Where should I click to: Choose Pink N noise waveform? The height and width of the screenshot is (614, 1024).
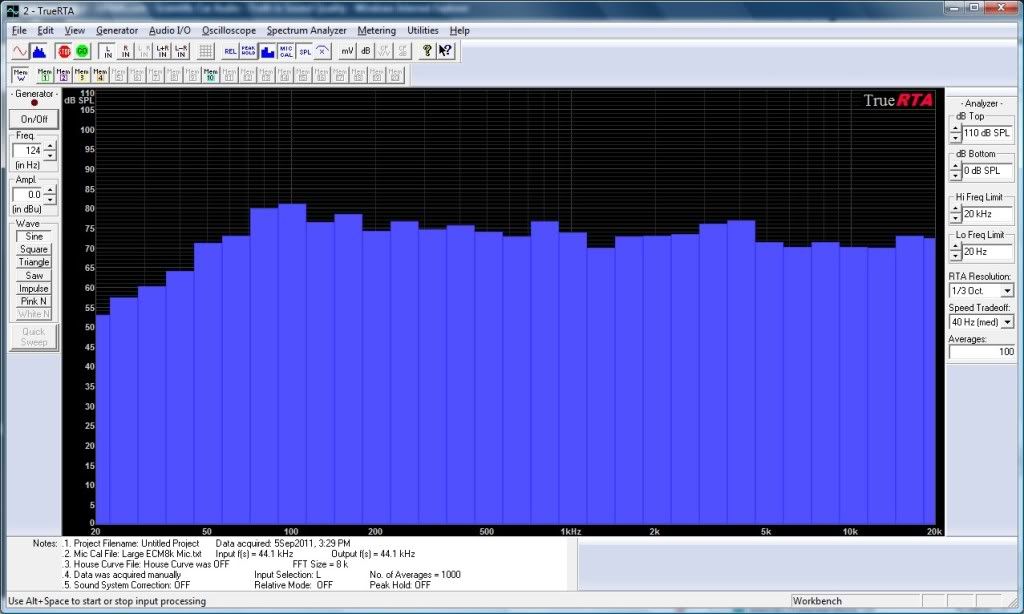[x=34, y=301]
